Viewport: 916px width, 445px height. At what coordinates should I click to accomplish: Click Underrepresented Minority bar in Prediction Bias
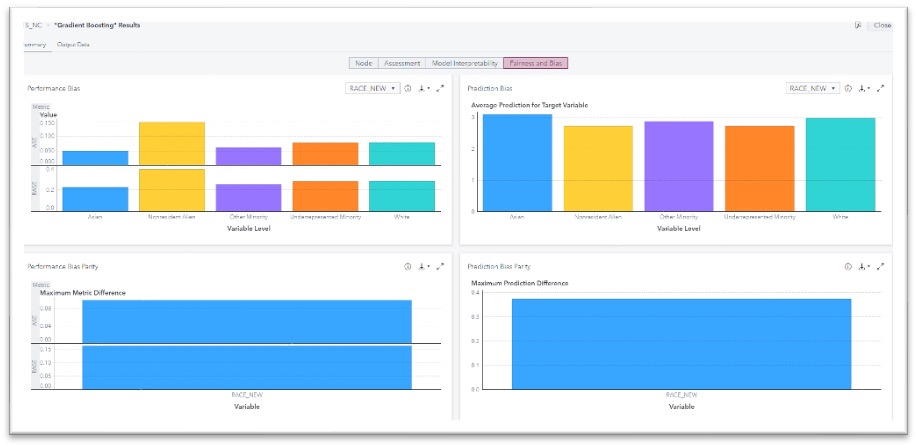tap(759, 168)
